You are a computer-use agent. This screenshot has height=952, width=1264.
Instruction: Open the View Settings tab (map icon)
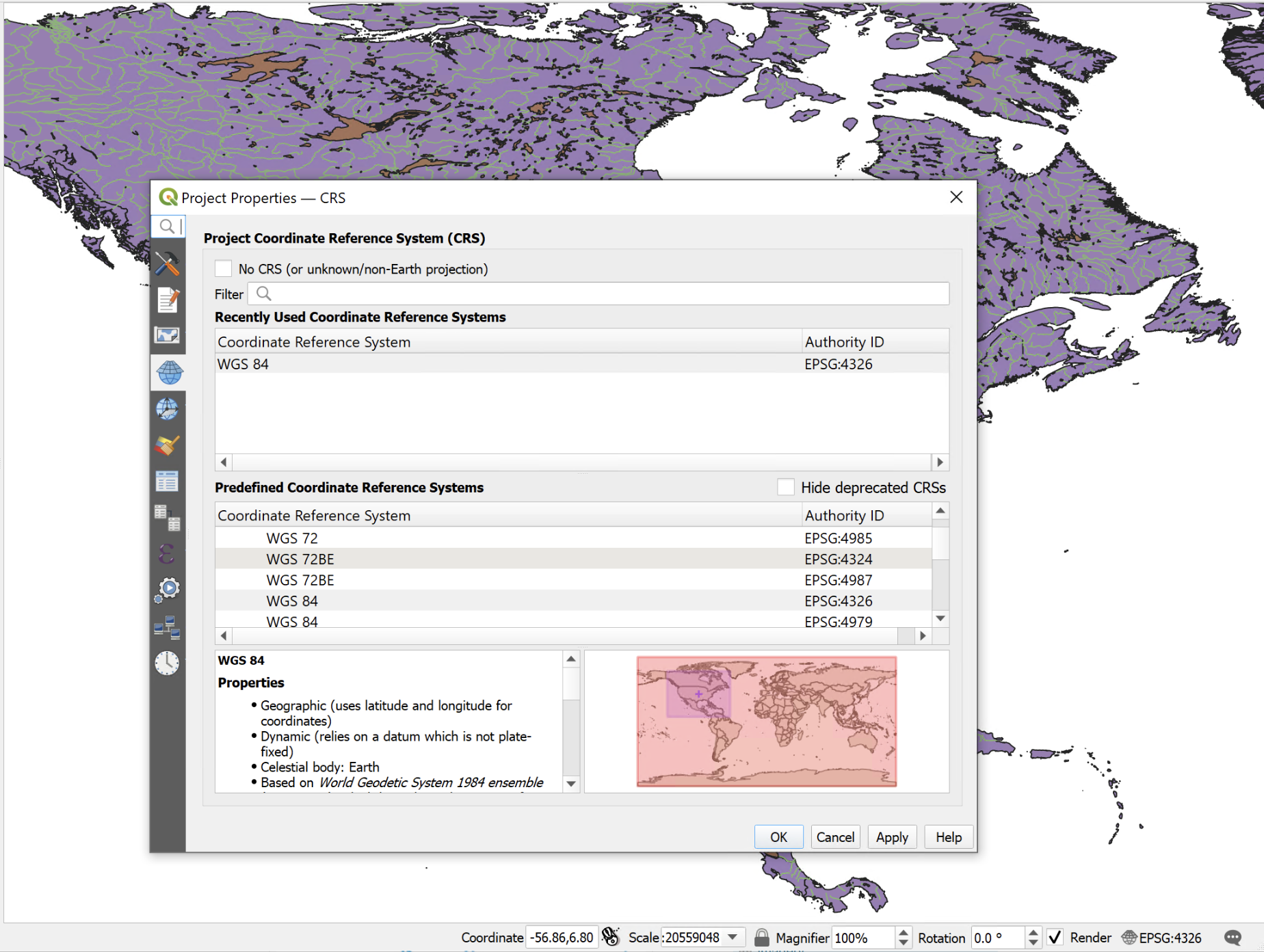point(168,335)
